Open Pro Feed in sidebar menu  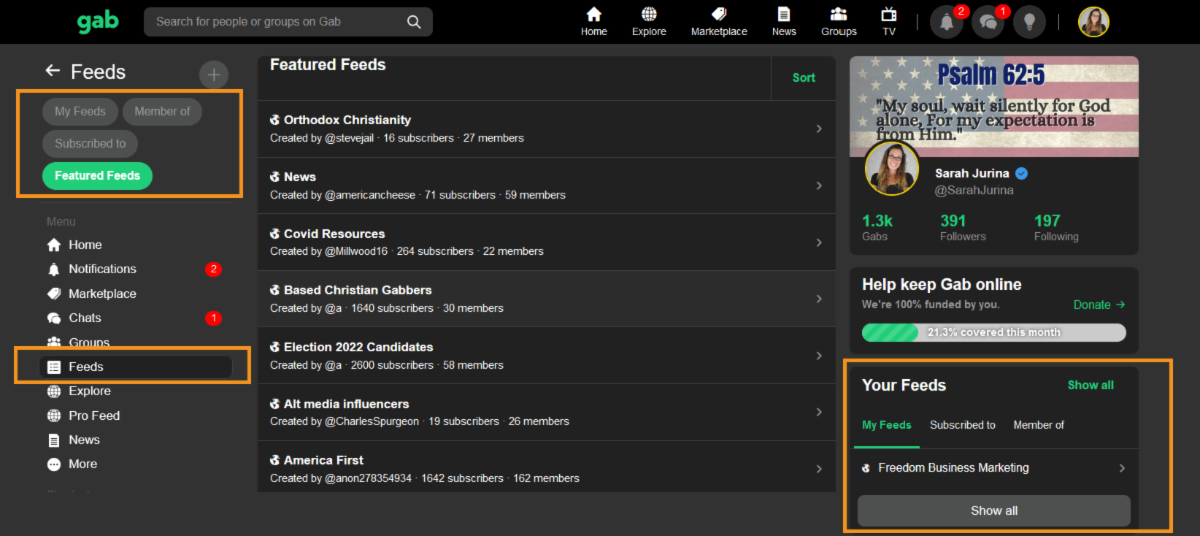click(94, 415)
